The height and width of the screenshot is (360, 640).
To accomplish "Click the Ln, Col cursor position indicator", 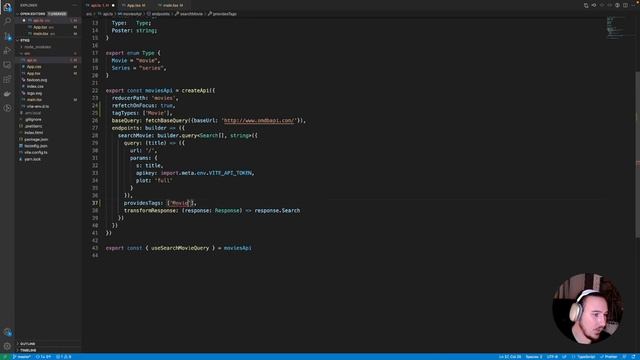I will pyautogui.click(x=510, y=357).
